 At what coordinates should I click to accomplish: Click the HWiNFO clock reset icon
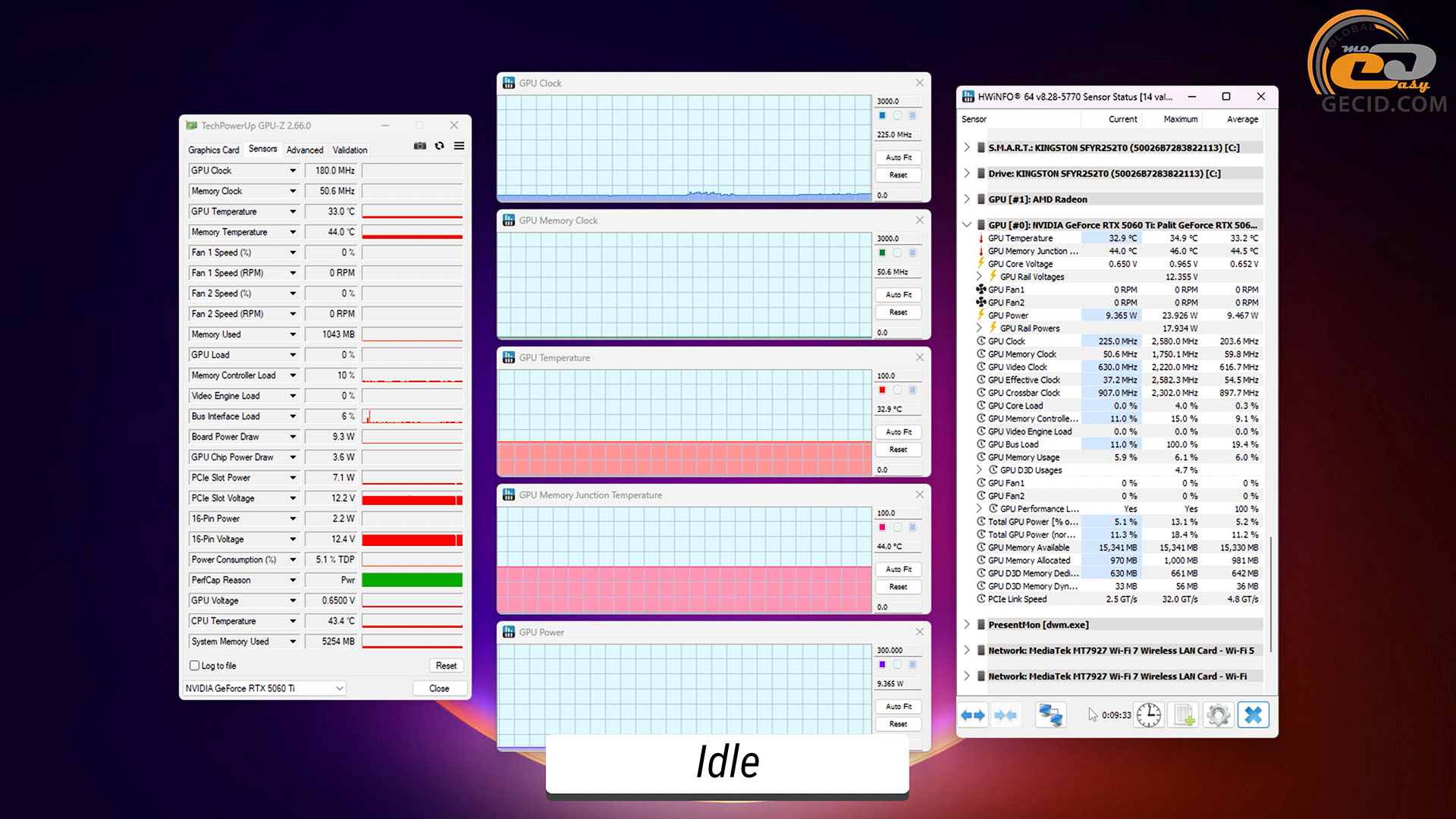[1149, 715]
